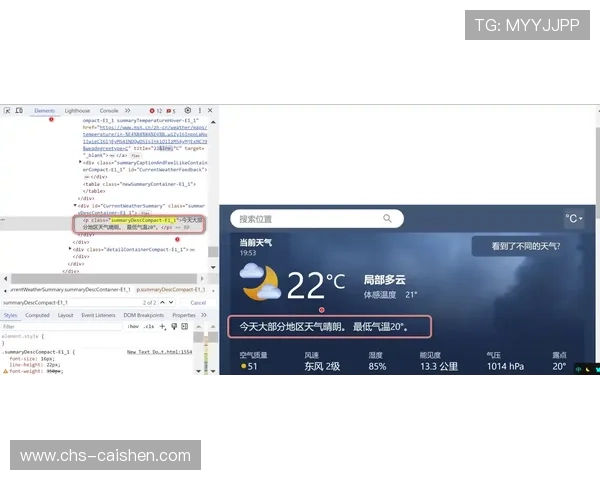
Task: Activate the element inspector picker icon
Action: click(7, 111)
